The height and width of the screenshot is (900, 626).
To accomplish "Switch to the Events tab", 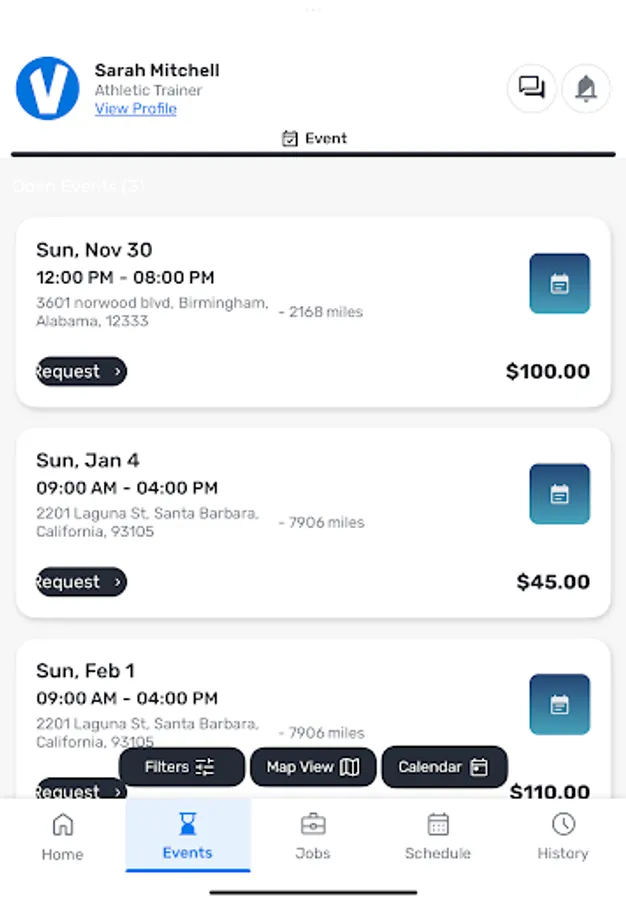I will [x=187, y=836].
